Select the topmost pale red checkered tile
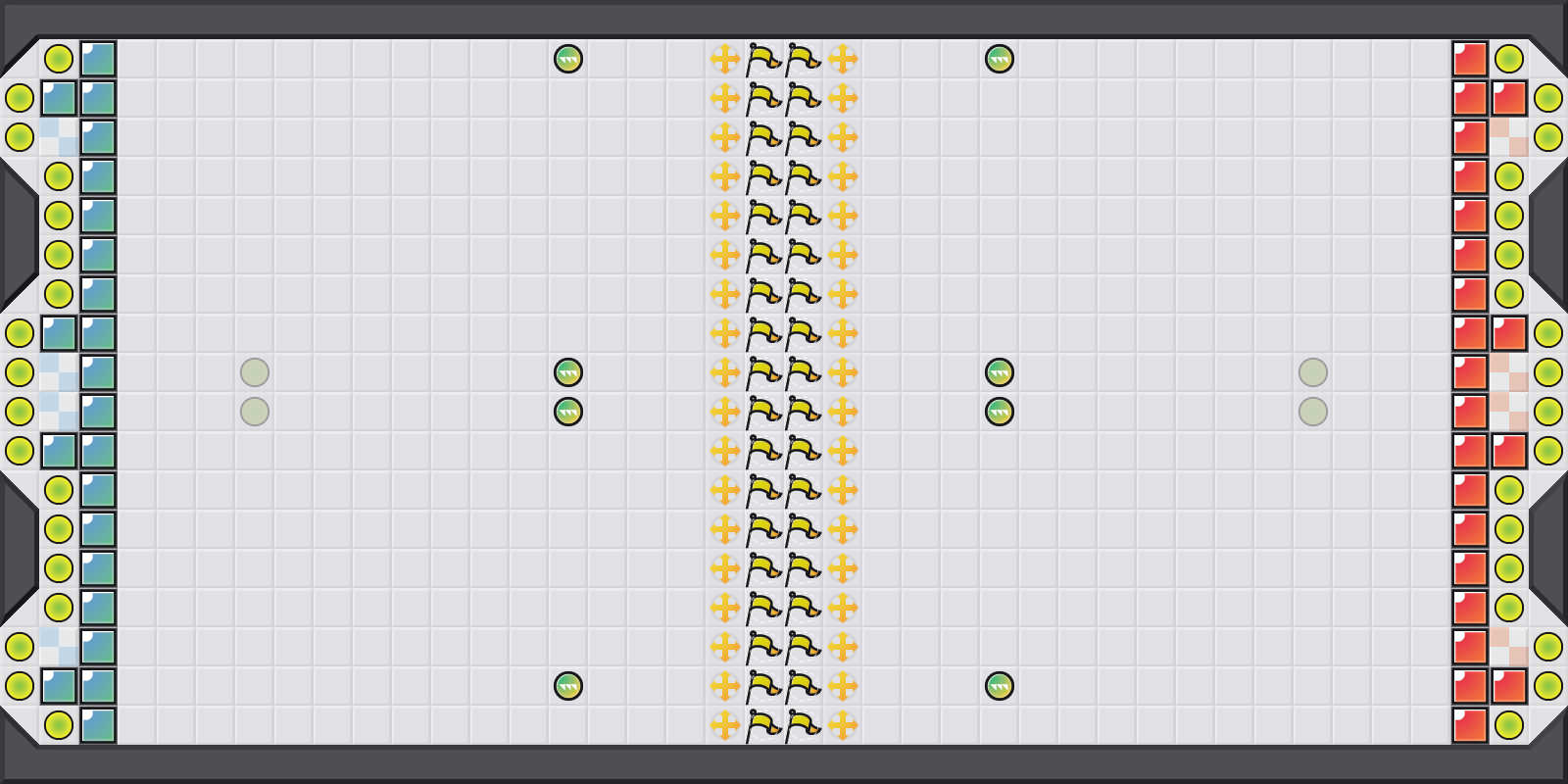 1509,137
